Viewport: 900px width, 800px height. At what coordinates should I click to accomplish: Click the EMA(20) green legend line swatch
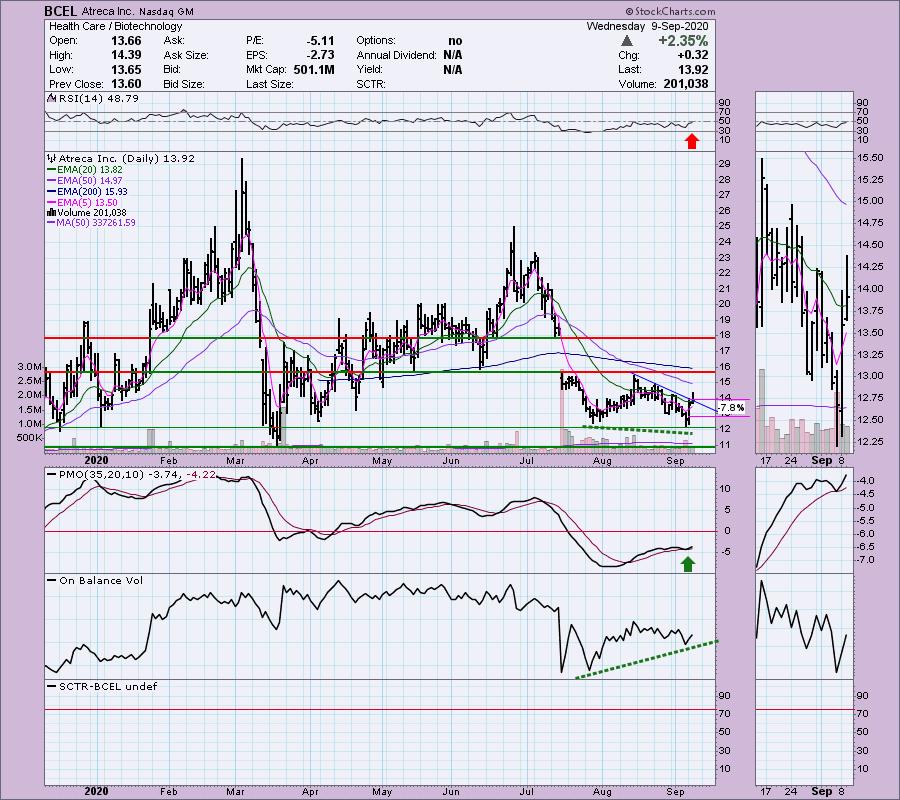click(52, 170)
